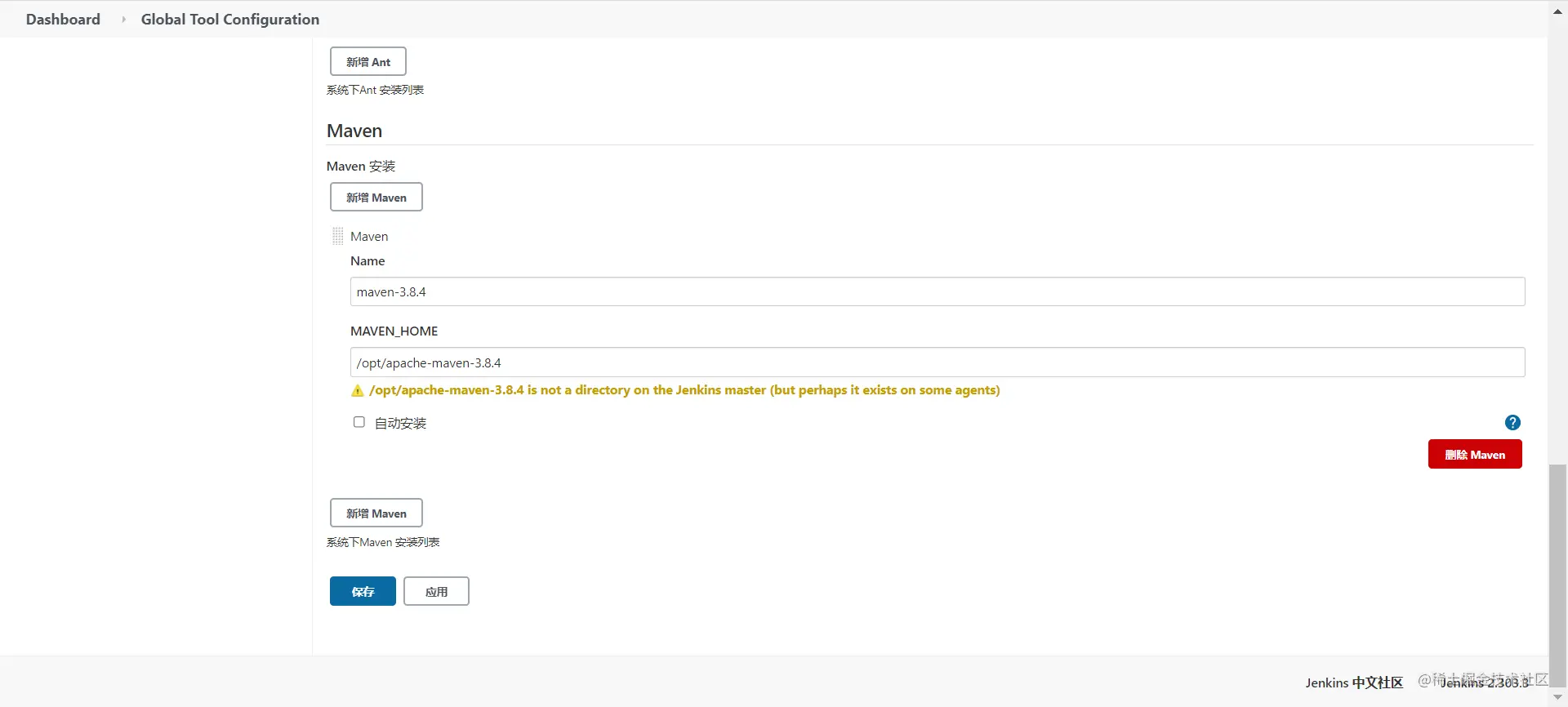Click the yellow warning triangle icon

(x=357, y=390)
